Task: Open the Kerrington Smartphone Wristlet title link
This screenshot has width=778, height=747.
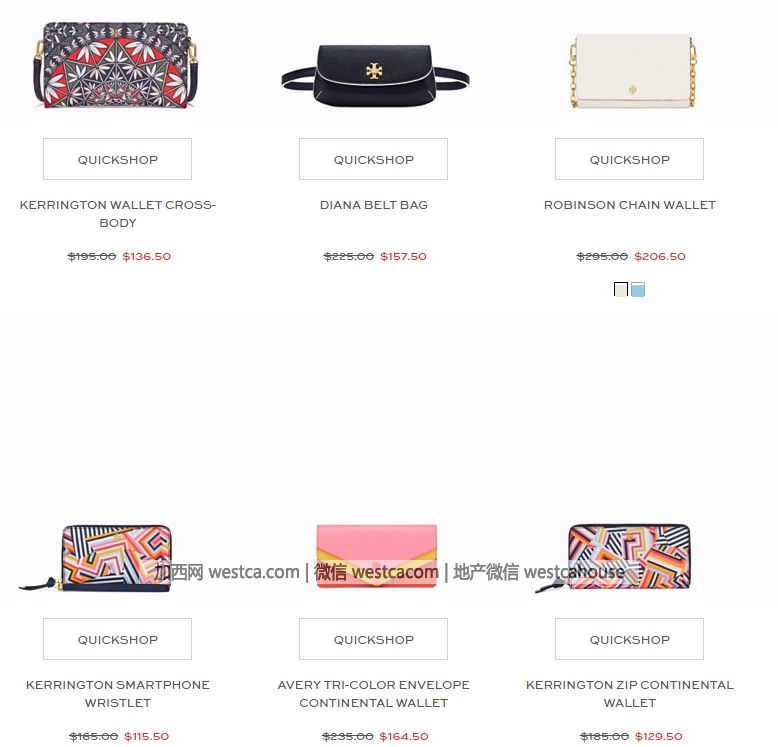Action: pos(118,694)
